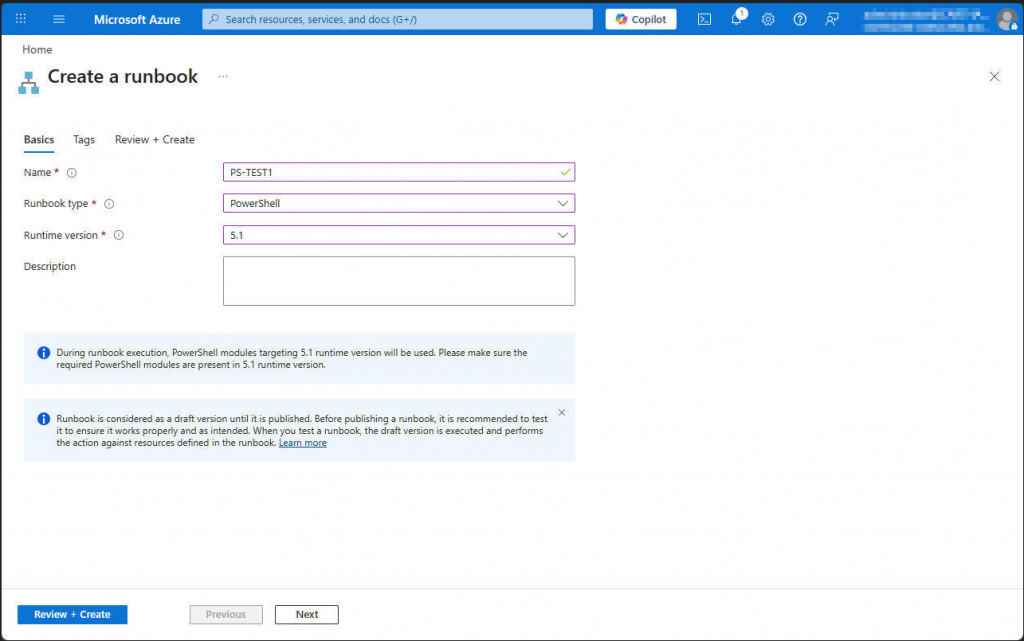This screenshot has height=641, width=1024.
Task: Click inside the Description text box
Action: (x=399, y=280)
